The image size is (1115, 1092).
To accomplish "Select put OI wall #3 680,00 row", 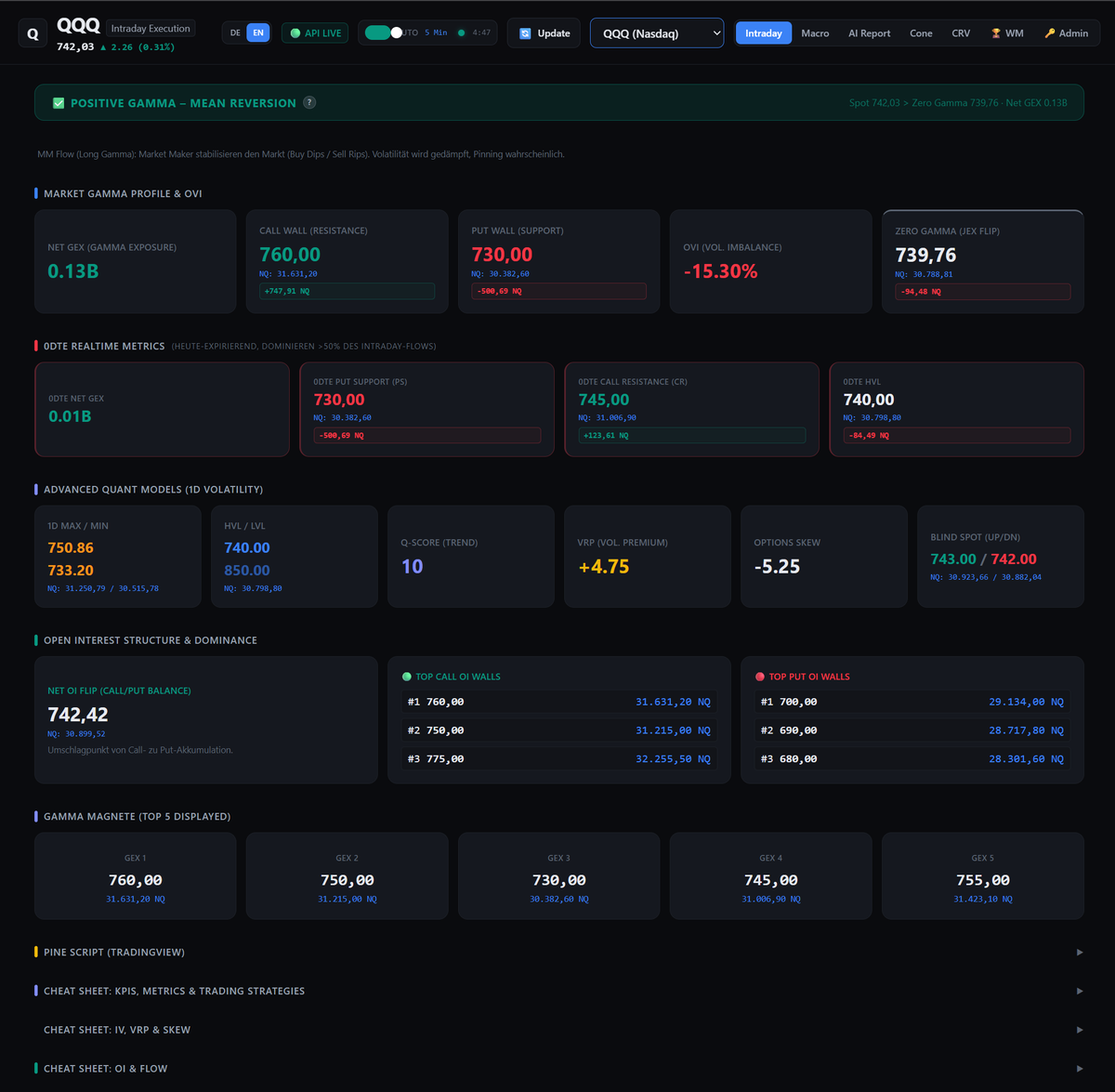I will coord(912,758).
